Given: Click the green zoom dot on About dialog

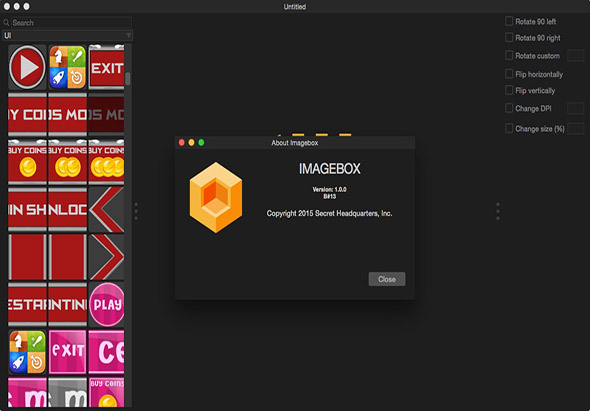Looking at the screenshot, I should 201,143.
